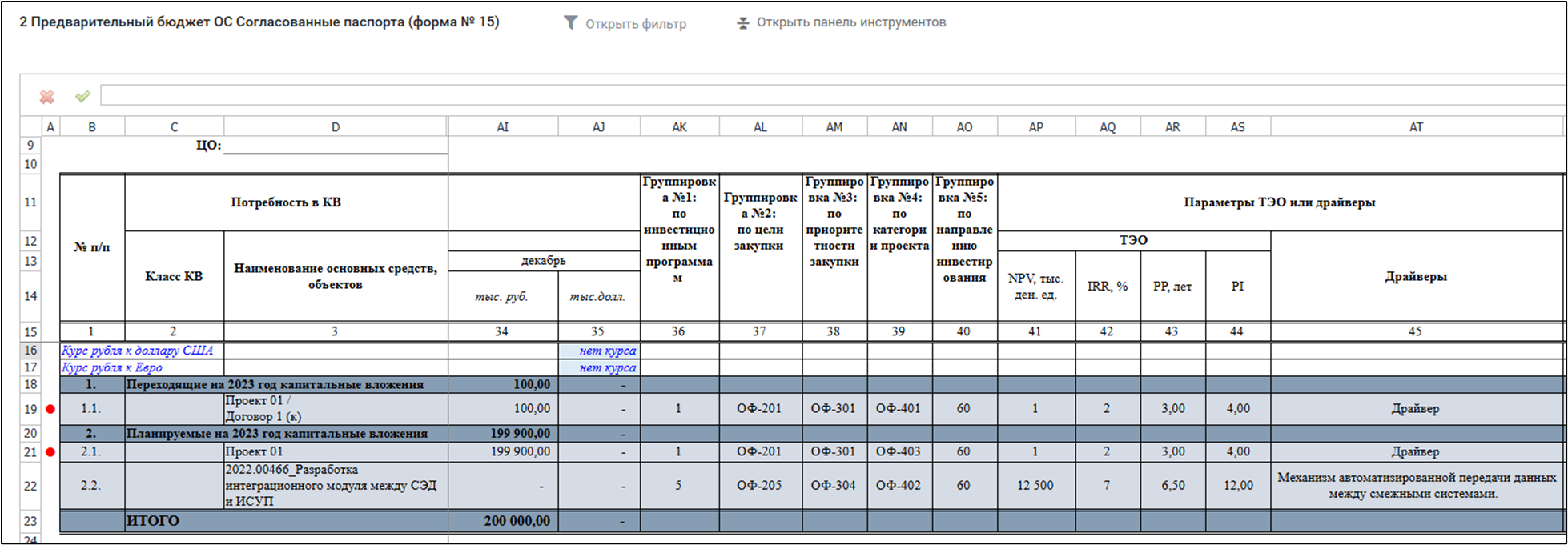Select the Проект 01 / Договор 1 (к) cell
Image resolution: width=1568 pixels, height=545 pixels.
[335, 409]
